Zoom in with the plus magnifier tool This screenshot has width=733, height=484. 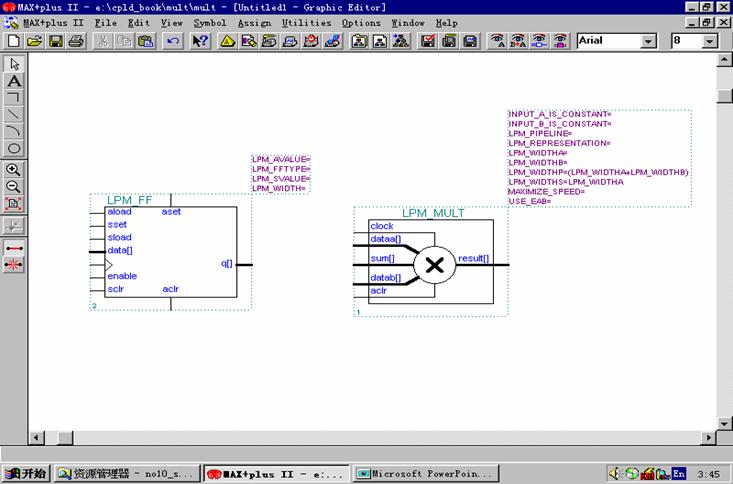coord(14,169)
